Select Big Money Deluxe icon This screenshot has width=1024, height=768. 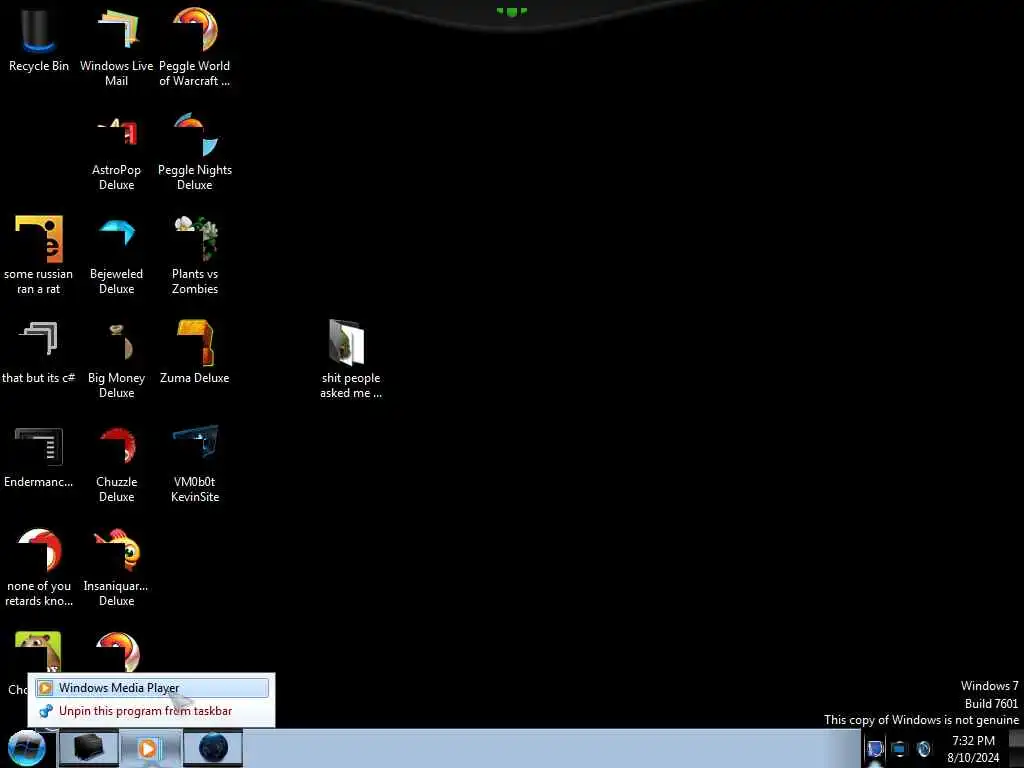coord(116,359)
